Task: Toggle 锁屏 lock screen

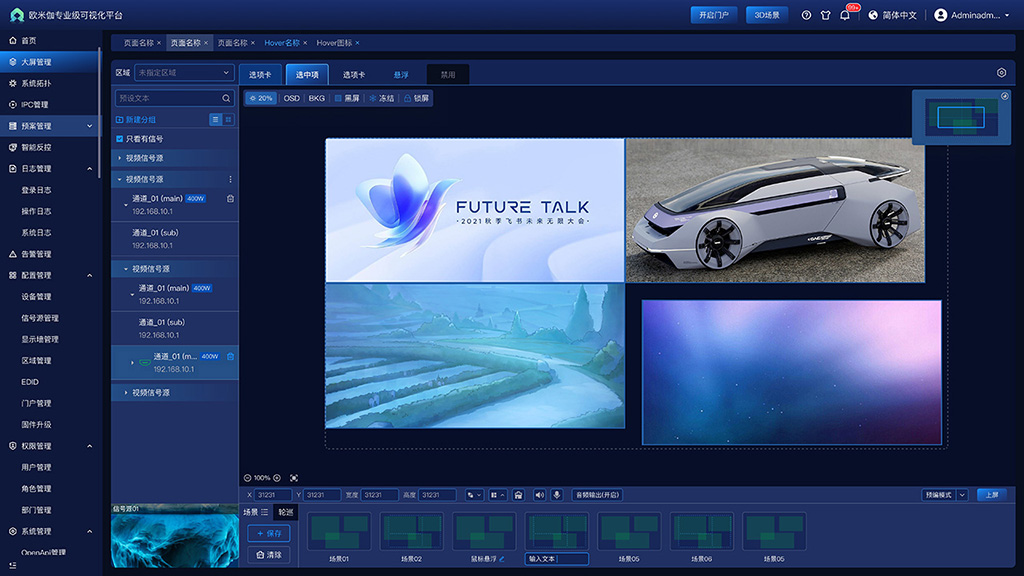Action: coord(416,98)
